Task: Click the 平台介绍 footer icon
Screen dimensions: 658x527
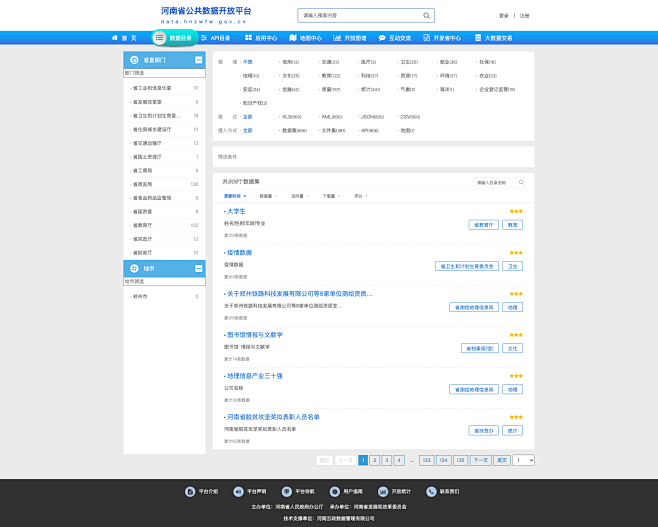Action: (x=190, y=491)
